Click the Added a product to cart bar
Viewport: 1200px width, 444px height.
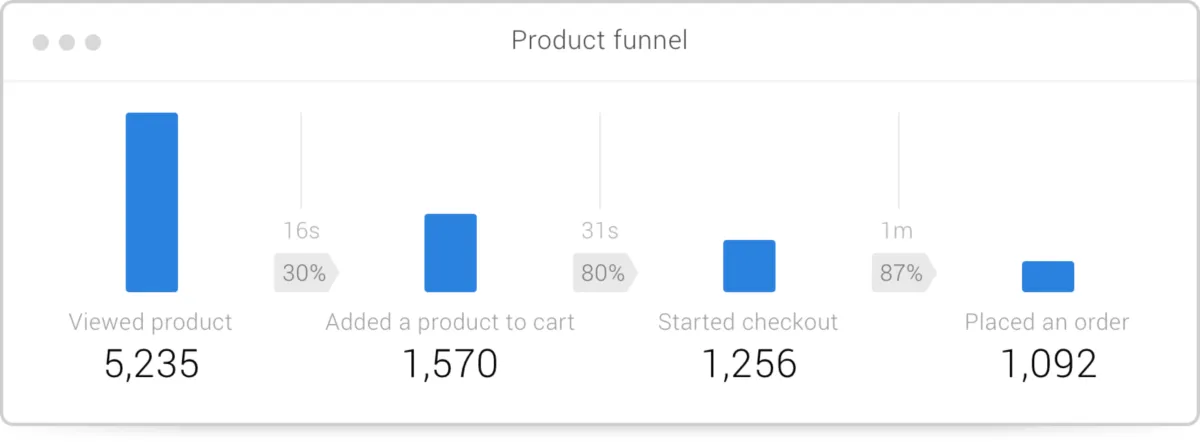[x=450, y=253]
